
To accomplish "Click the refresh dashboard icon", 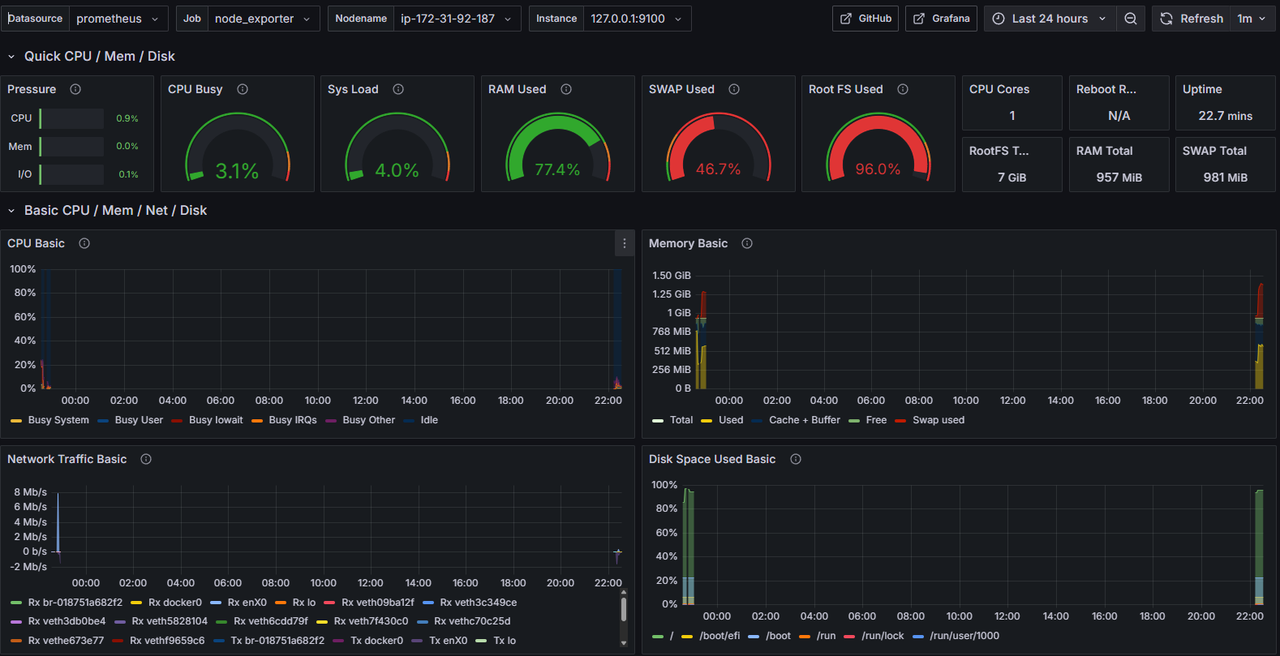I will coord(1166,19).
